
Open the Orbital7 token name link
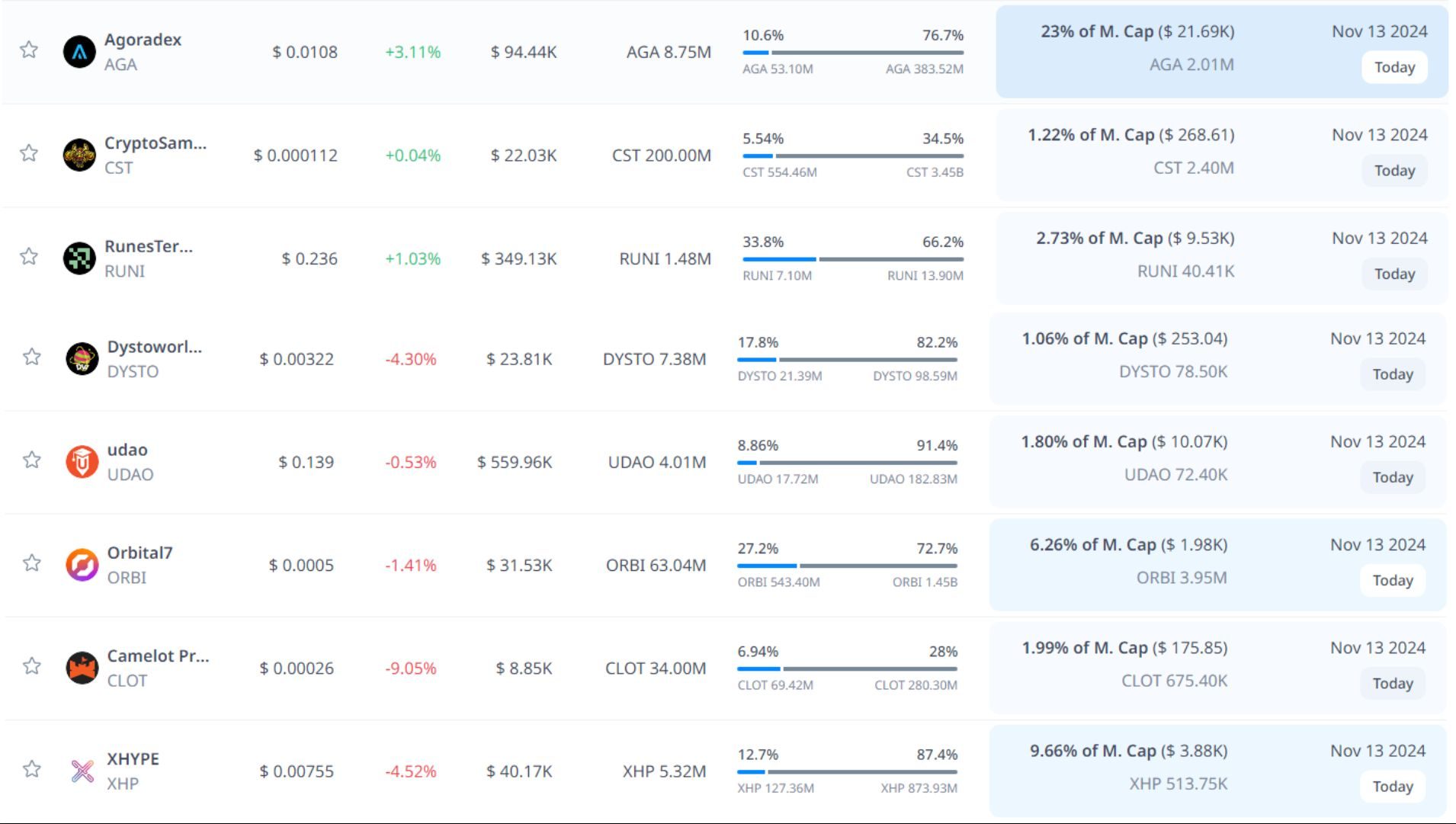(140, 553)
